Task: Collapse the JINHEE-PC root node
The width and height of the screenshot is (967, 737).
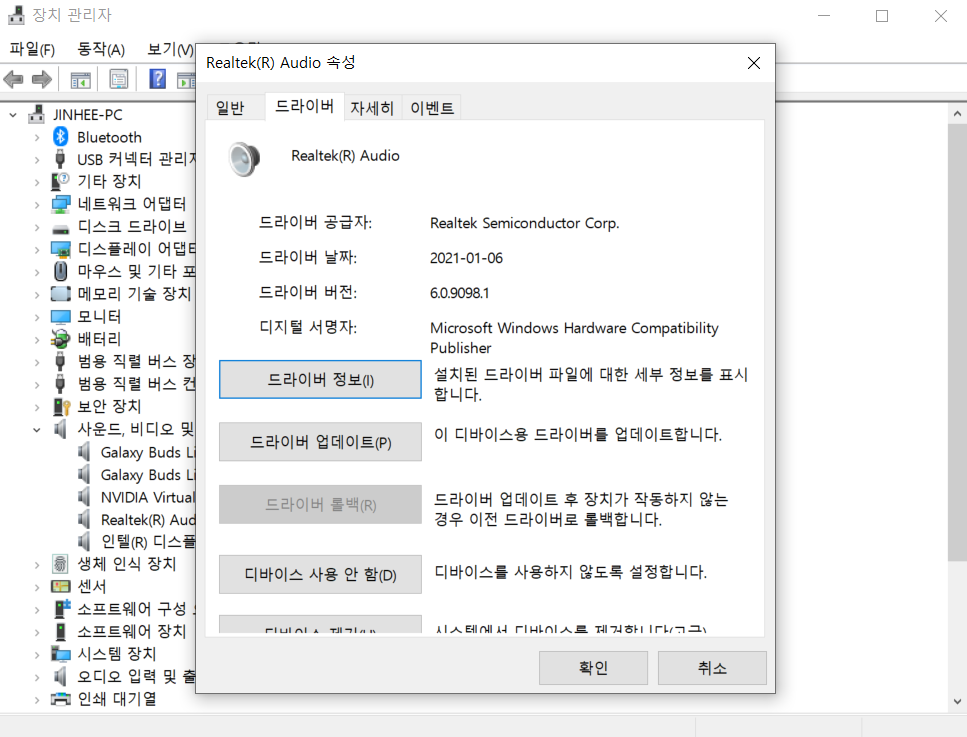Action: pyautogui.click(x=13, y=115)
